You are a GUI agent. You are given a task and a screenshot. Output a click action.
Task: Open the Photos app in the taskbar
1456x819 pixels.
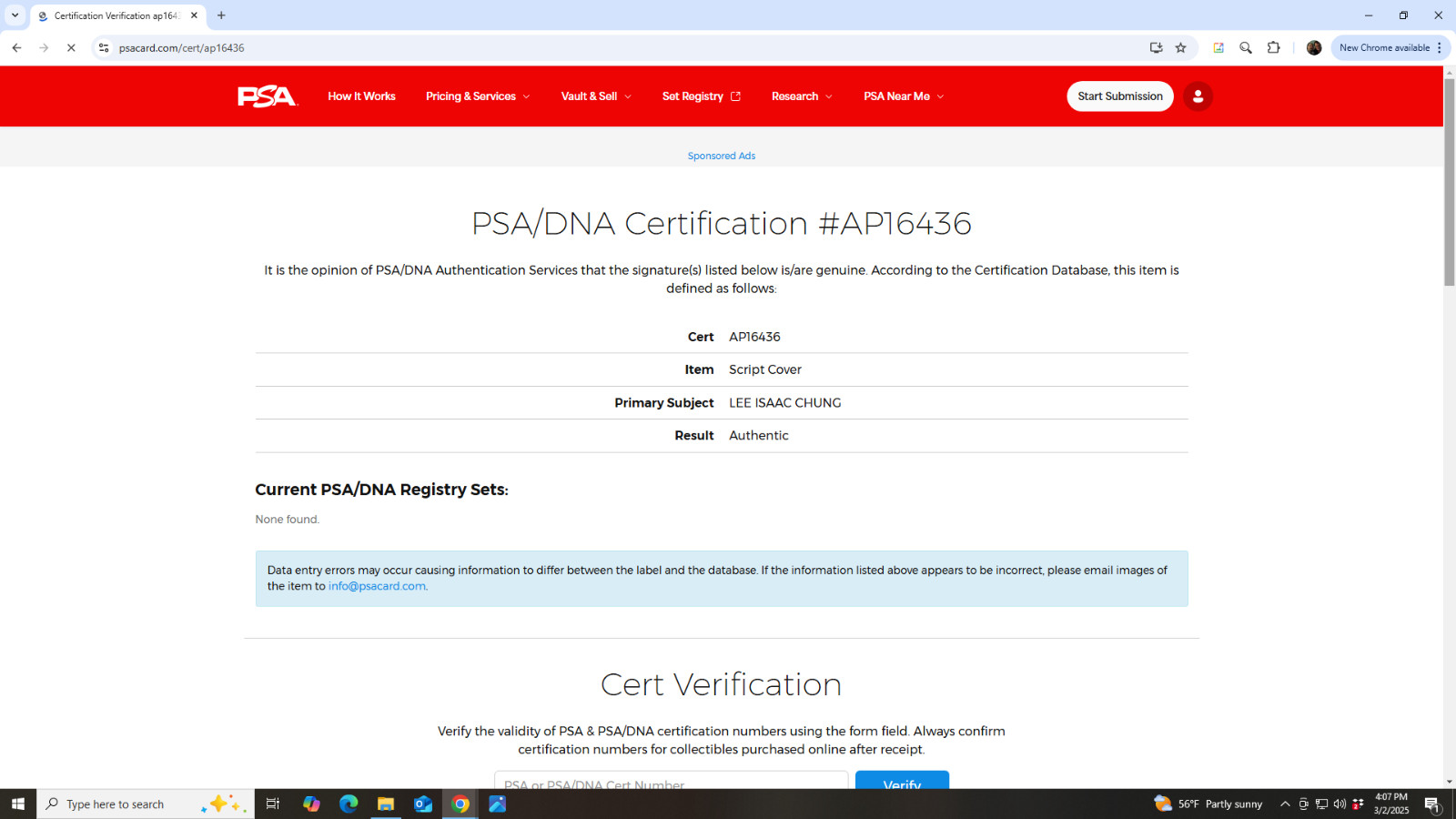tap(498, 804)
